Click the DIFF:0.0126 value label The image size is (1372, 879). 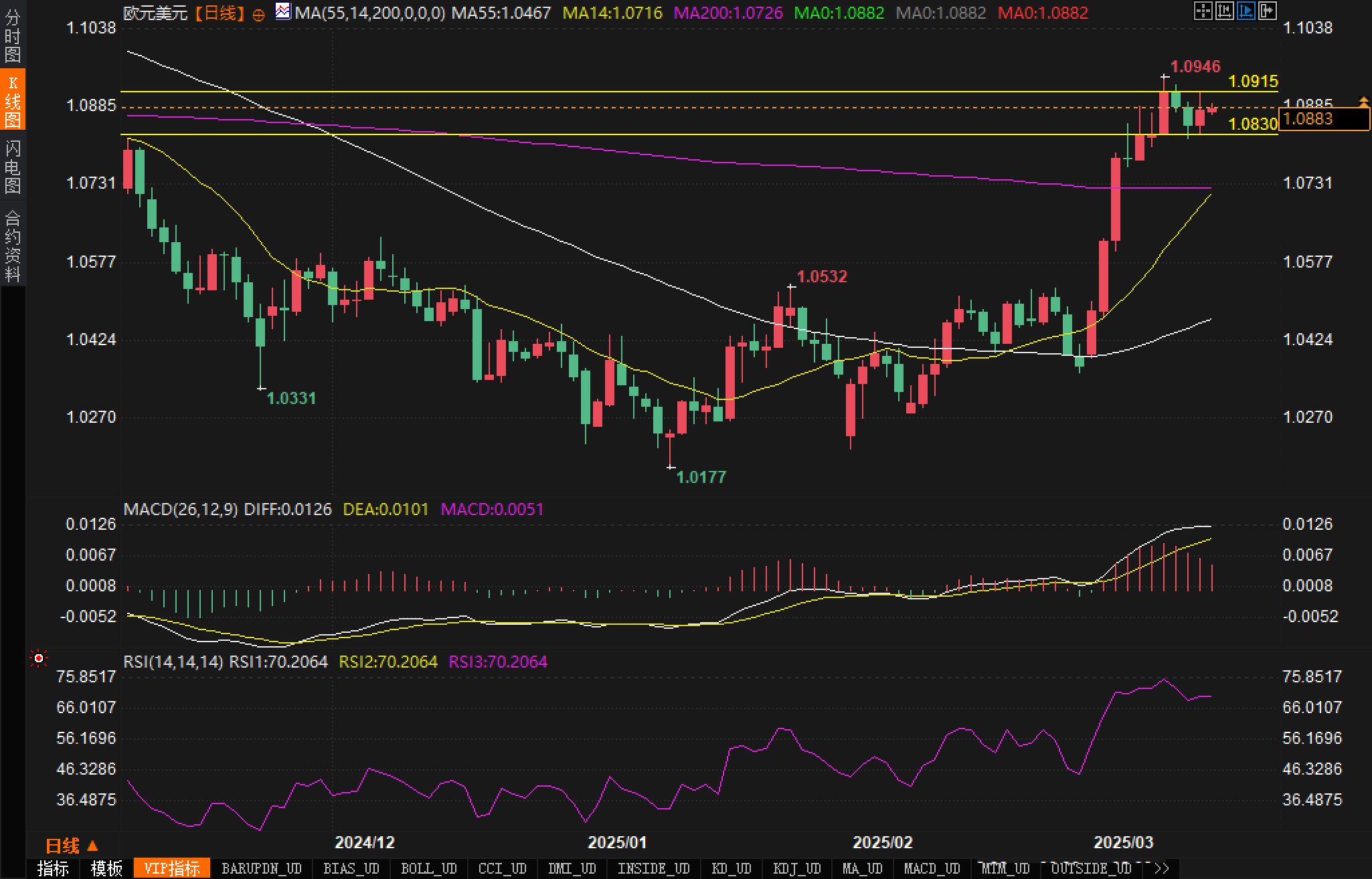(x=288, y=509)
